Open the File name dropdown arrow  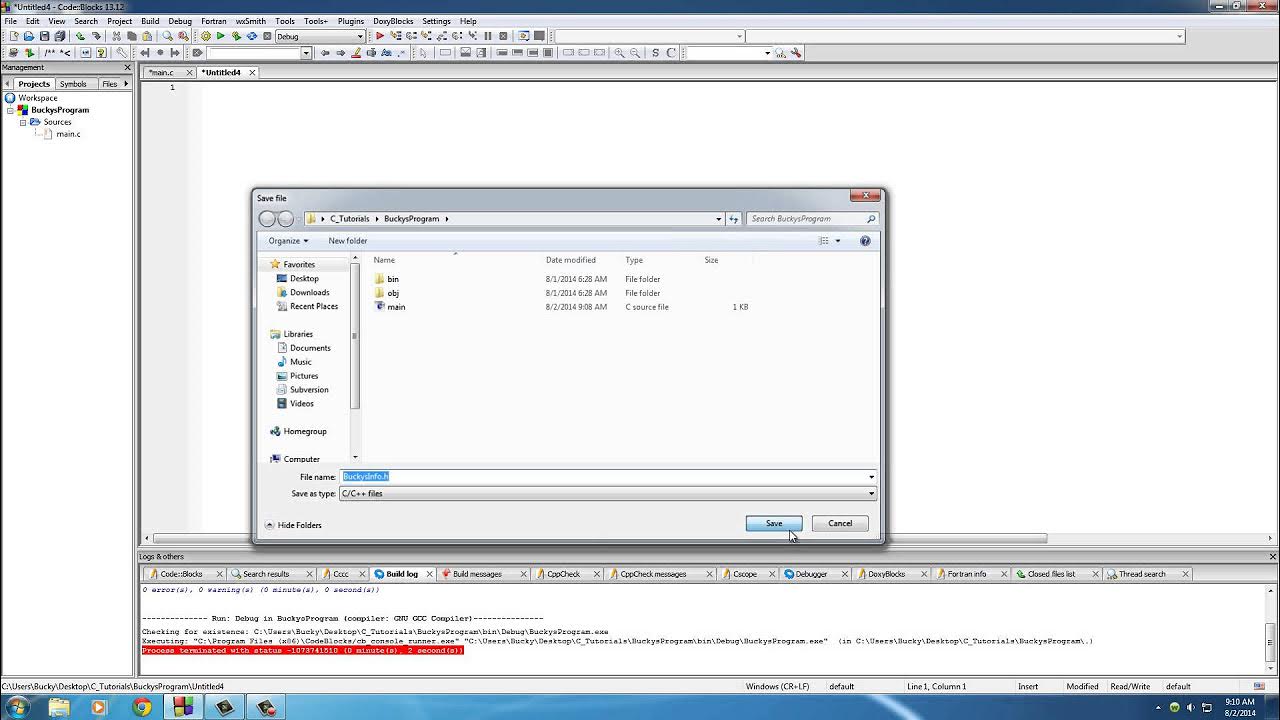(x=871, y=477)
